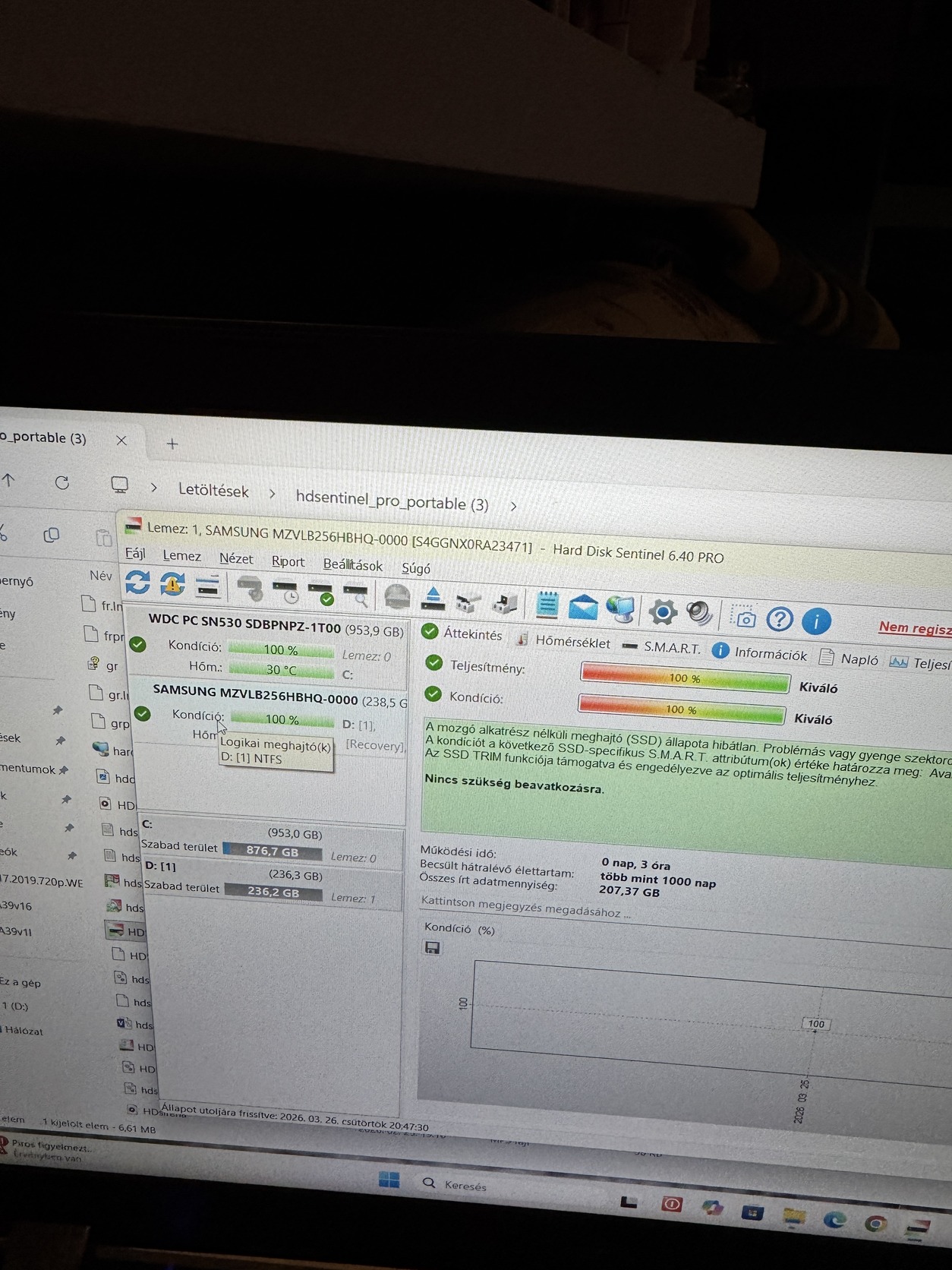Click the blue info about icon

pos(816,622)
